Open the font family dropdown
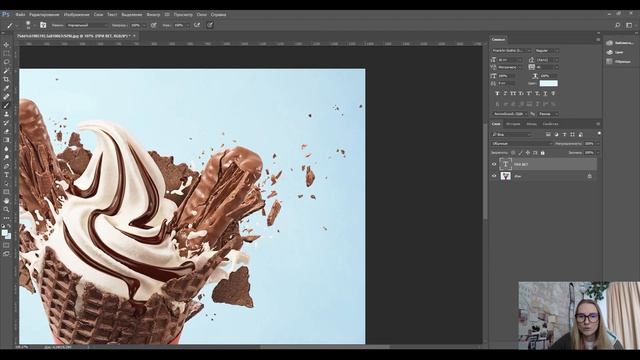The width and height of the screenshot is (640, 360). tap(511, 51)
